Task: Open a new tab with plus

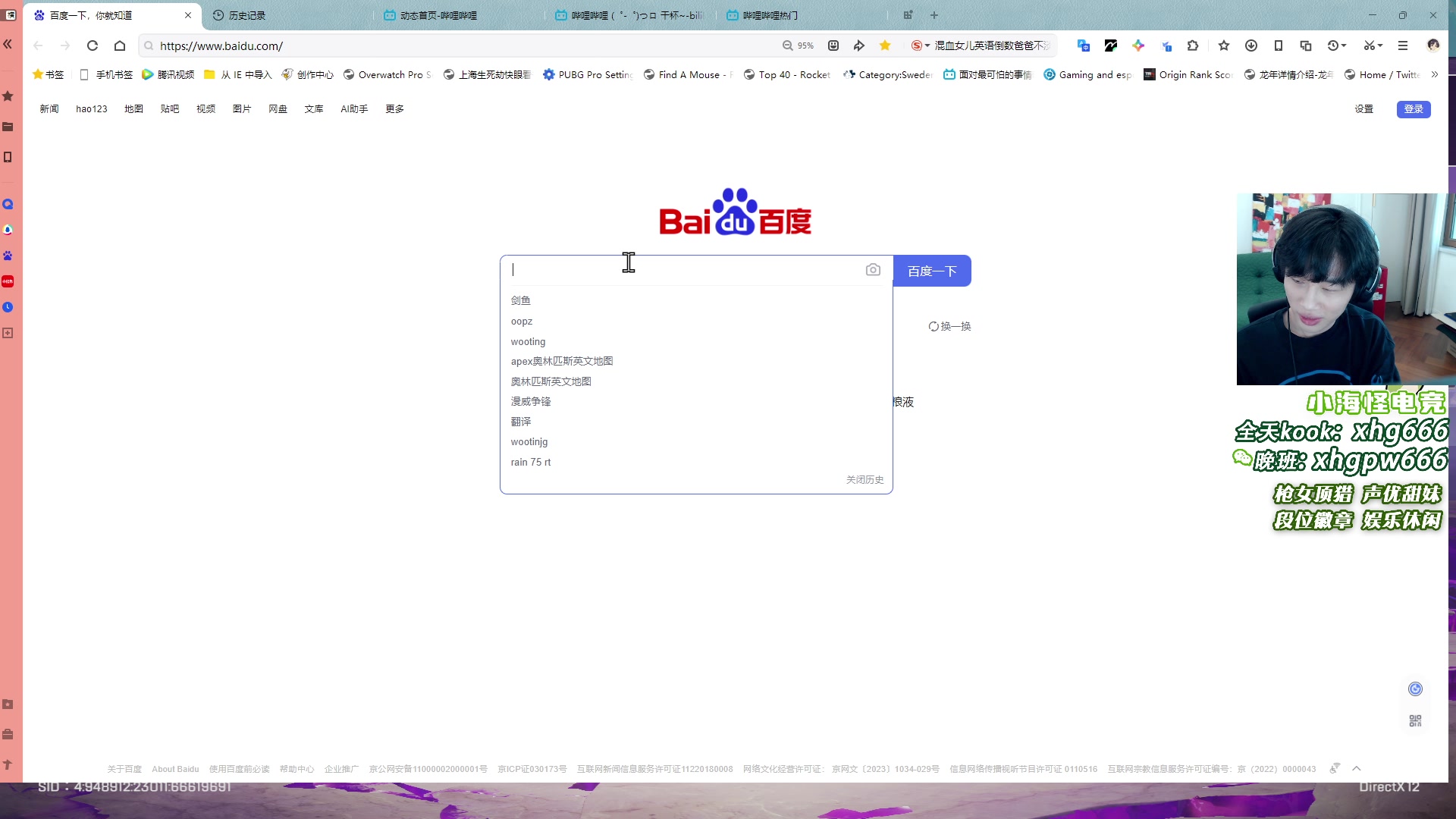Action: pos(934,15)
